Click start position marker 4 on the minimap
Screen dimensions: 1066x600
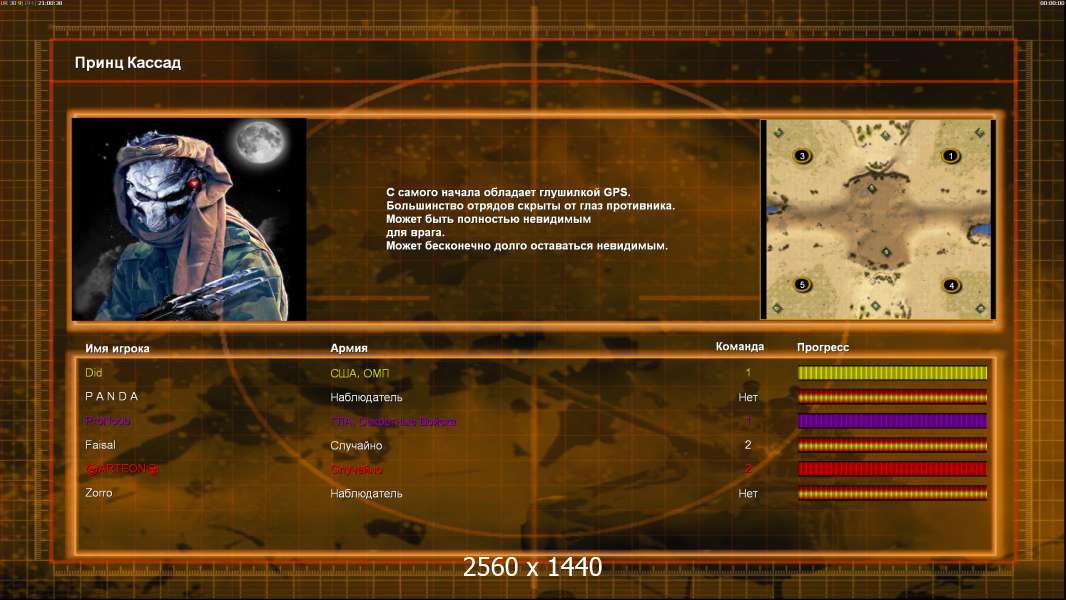click(951, 285)
